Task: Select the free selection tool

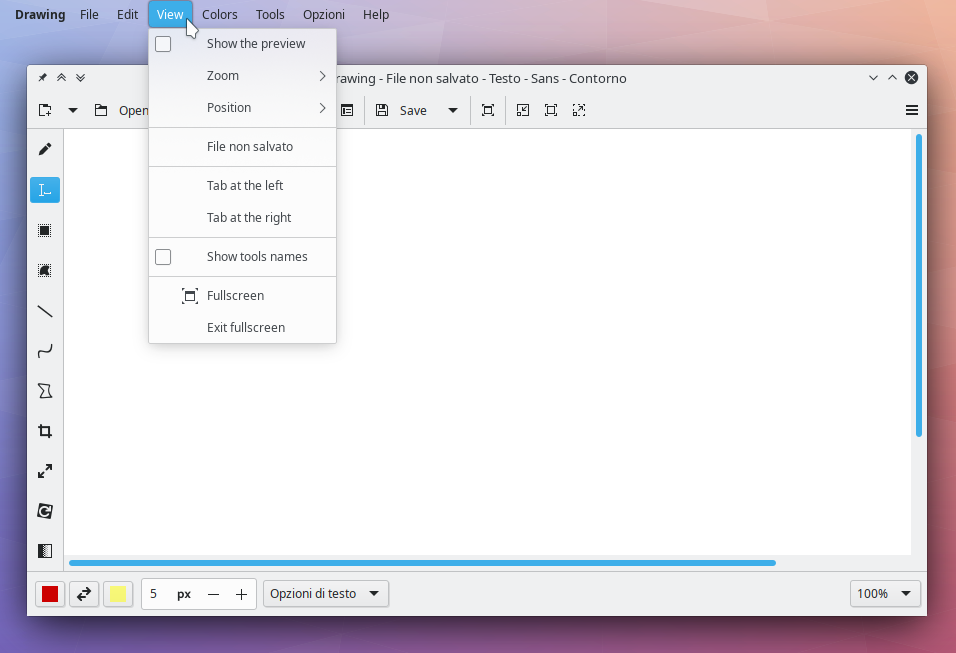Action: pyautogui.click(x=45, y=271)
